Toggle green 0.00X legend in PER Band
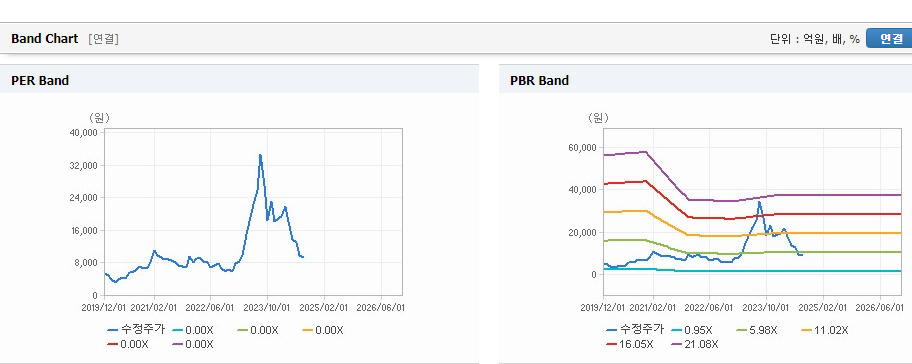Image resolution: width=912 pixels, height=364 pixels. [x=258, y=330]
